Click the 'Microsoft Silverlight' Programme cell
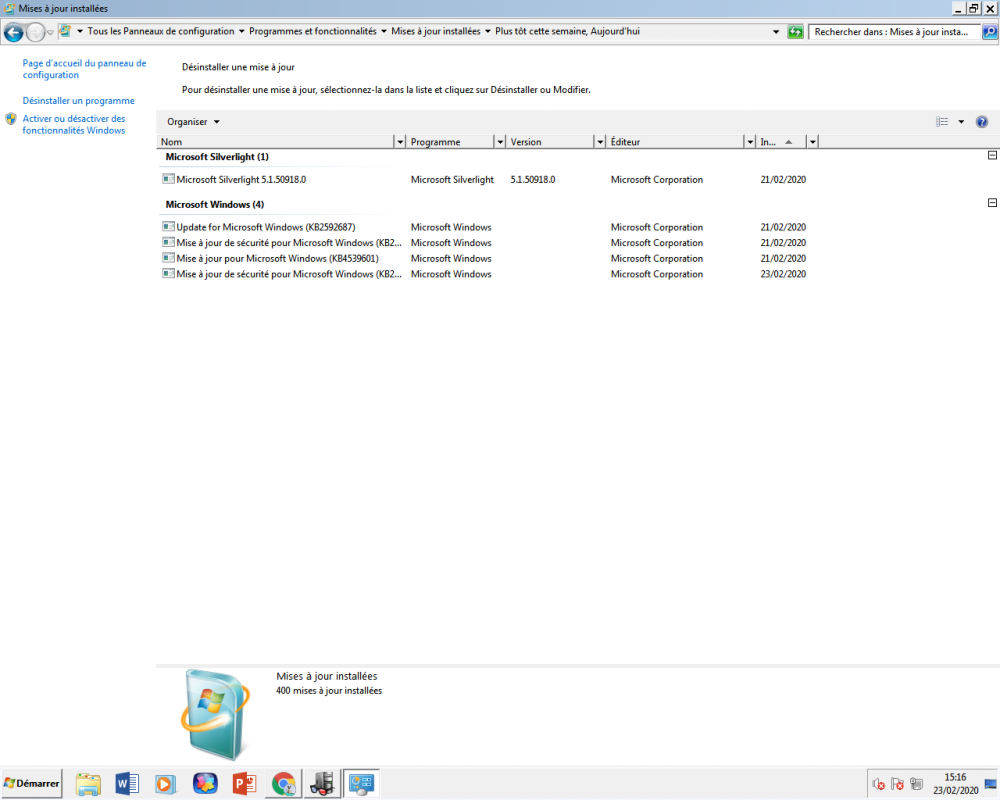 point(452,180)
